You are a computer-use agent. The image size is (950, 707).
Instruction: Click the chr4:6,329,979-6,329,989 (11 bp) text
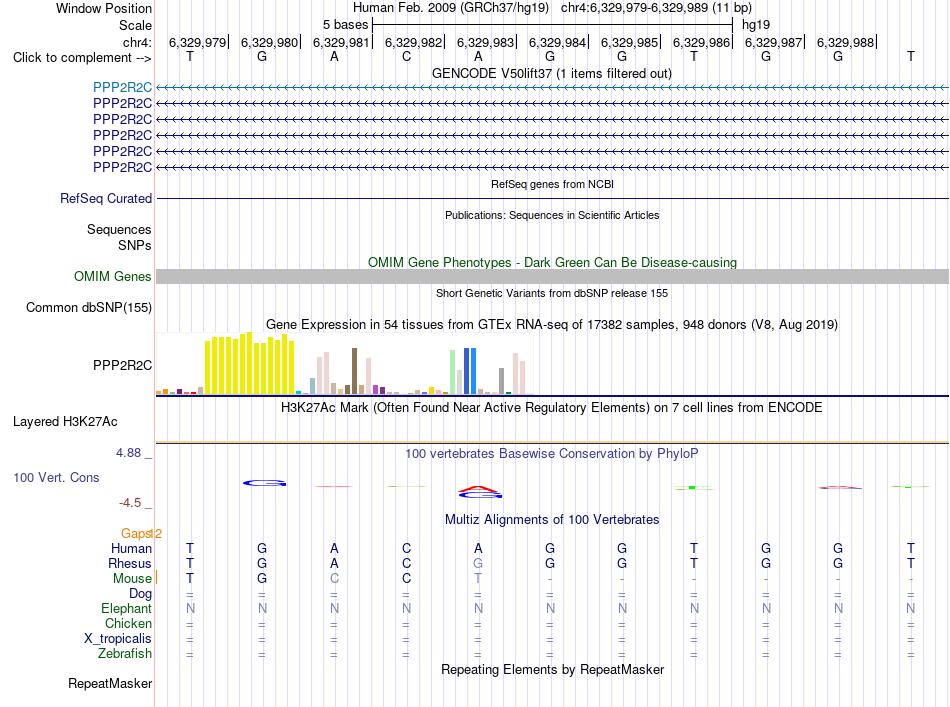pyautogui.click(x=656, y=8)
